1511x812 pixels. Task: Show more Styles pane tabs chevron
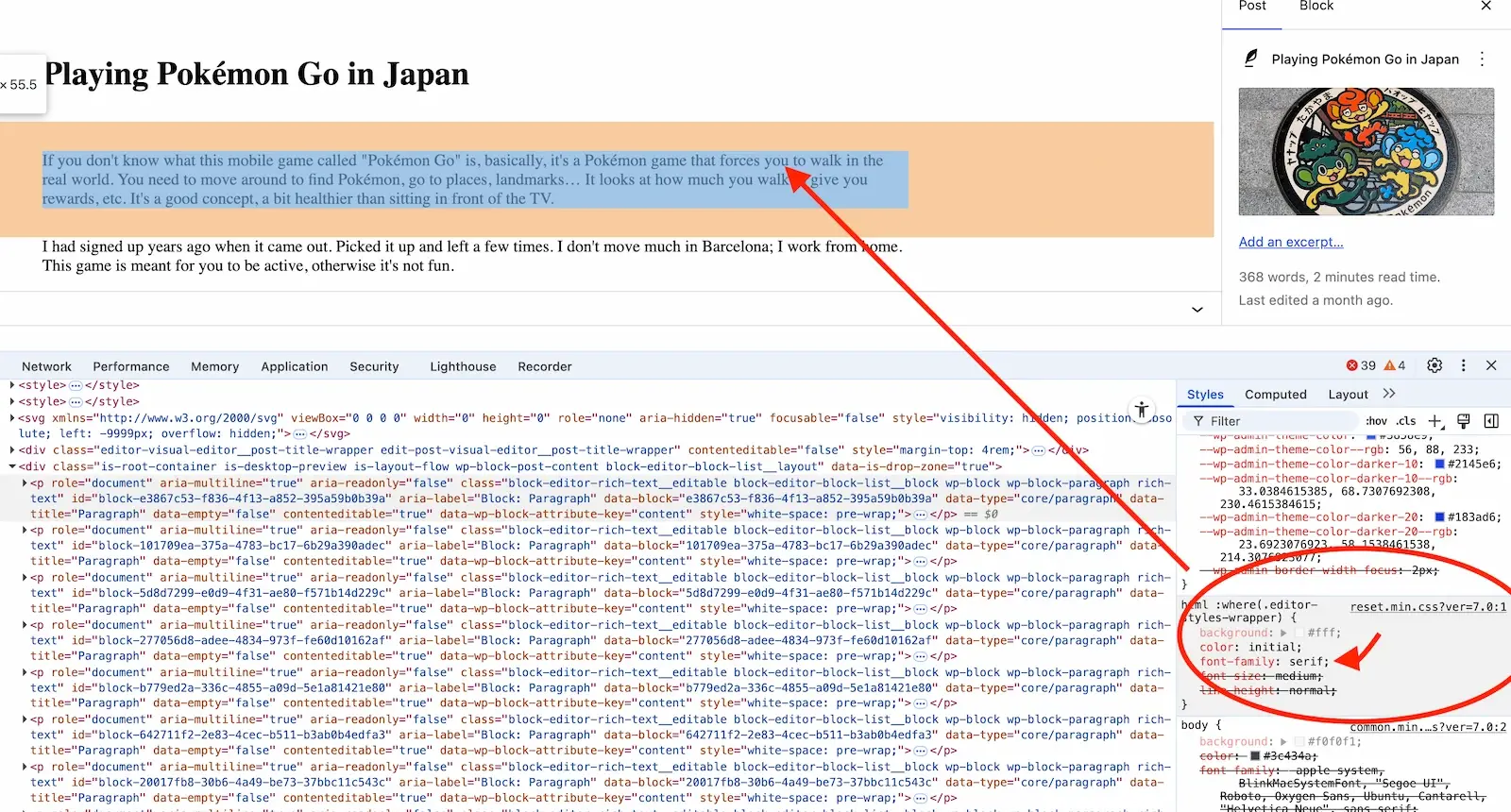pos(1388,394)
